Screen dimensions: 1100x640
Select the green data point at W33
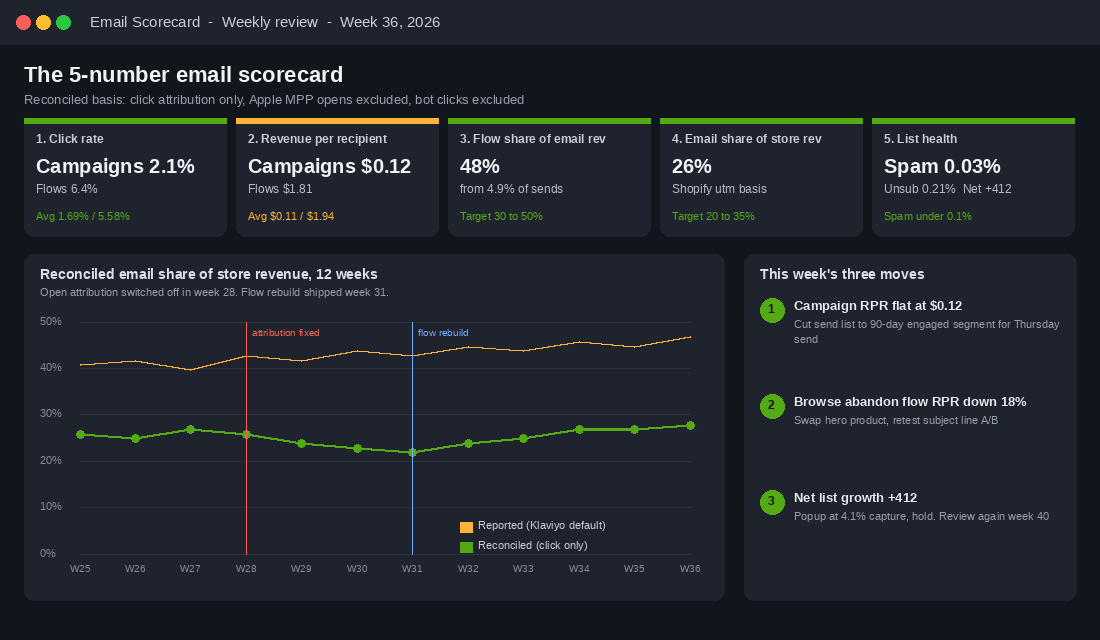523,439
